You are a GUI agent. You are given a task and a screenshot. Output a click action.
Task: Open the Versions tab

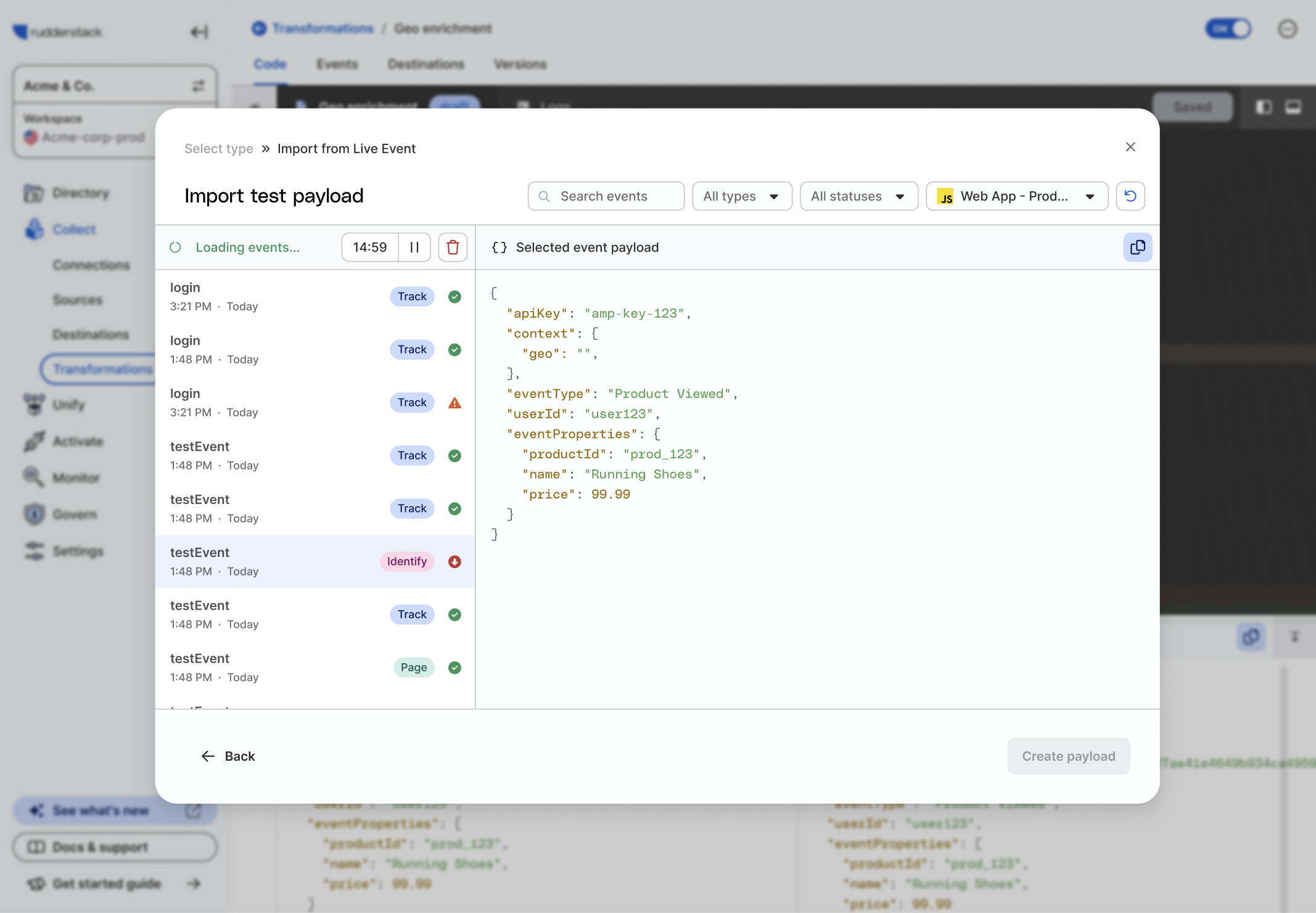point(520,64)
